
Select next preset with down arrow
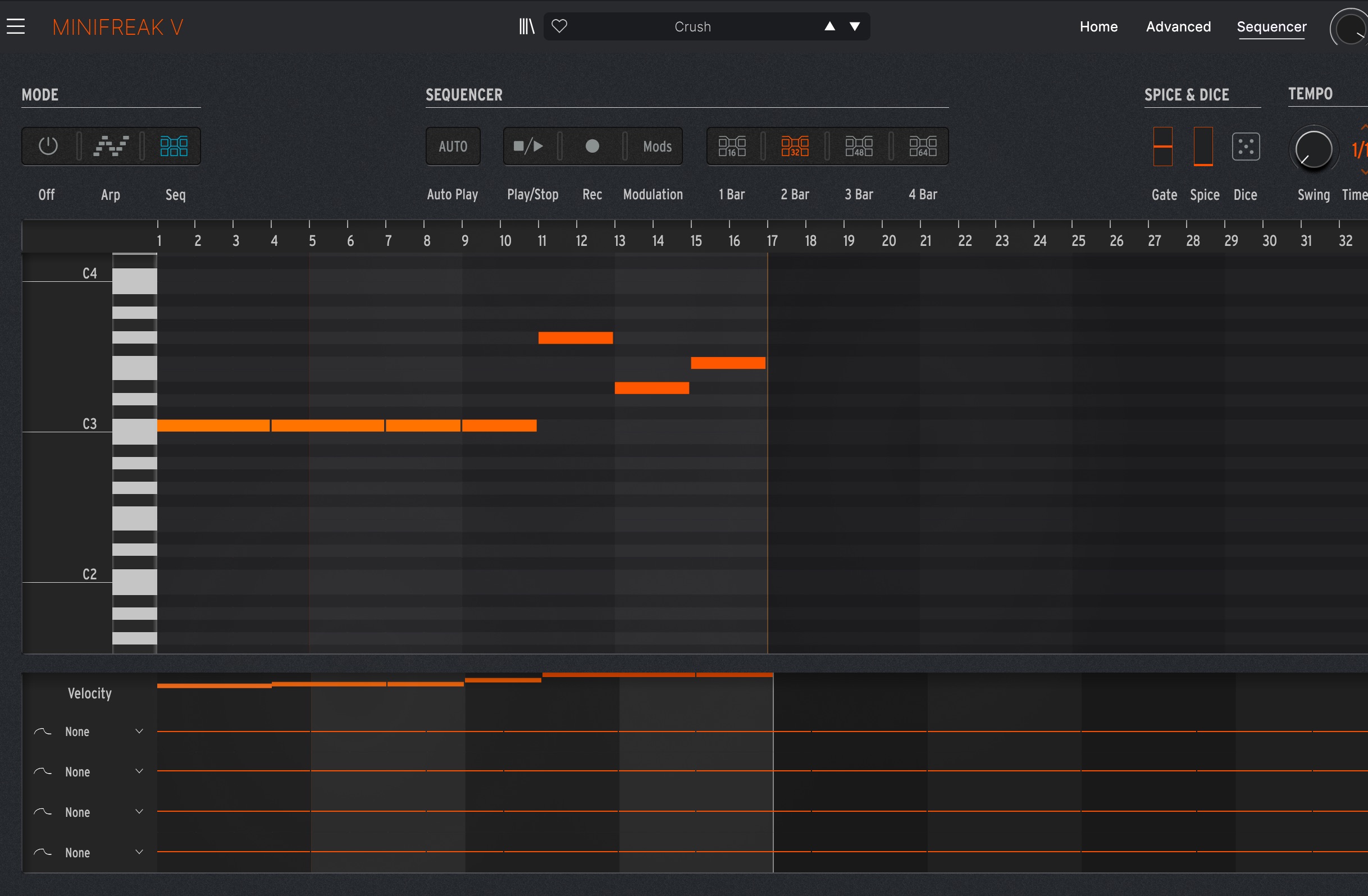pyautogui.click(x=855, y=26)
